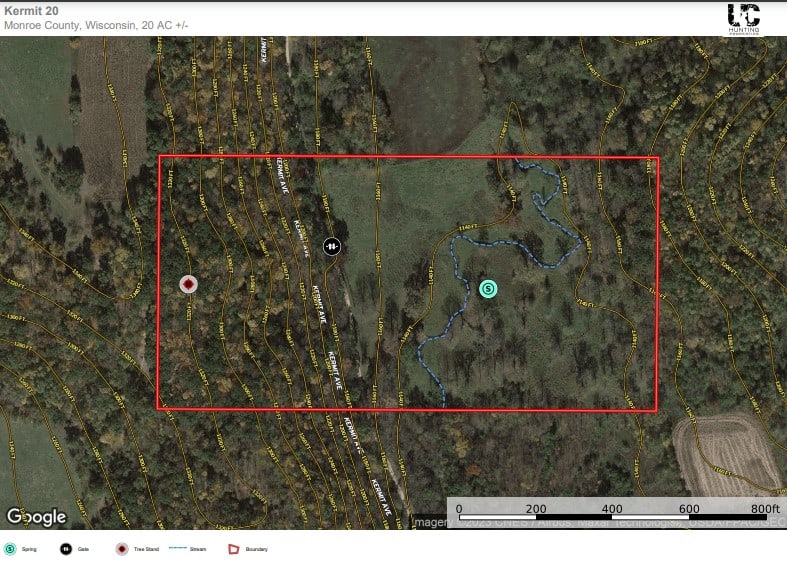Click the Boundary polygon icon in the legend
The width and height of the screenshot is (787, 568).
pyautogui.click(x=234, y=549)
